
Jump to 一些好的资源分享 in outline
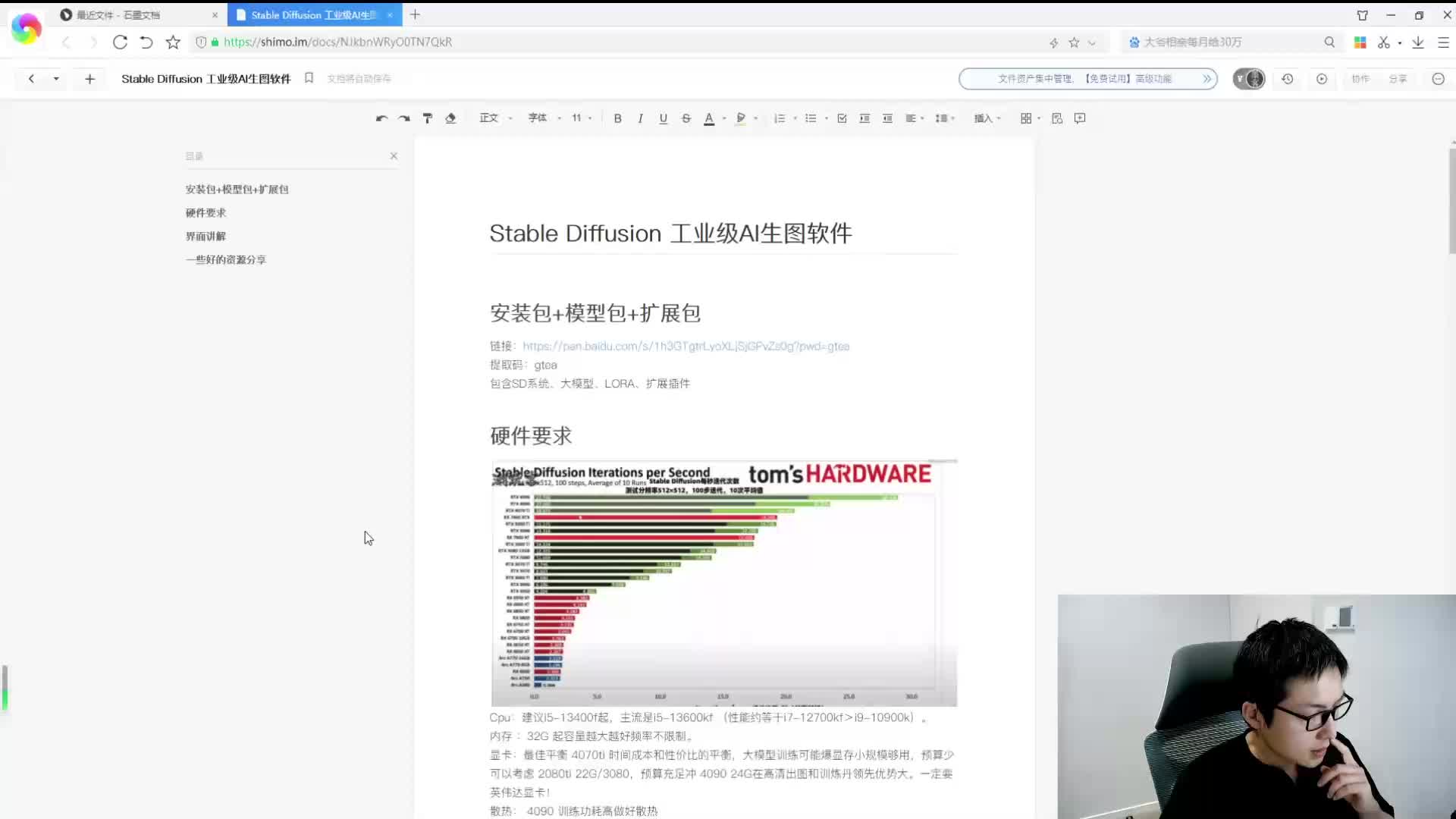coord(226,260)
